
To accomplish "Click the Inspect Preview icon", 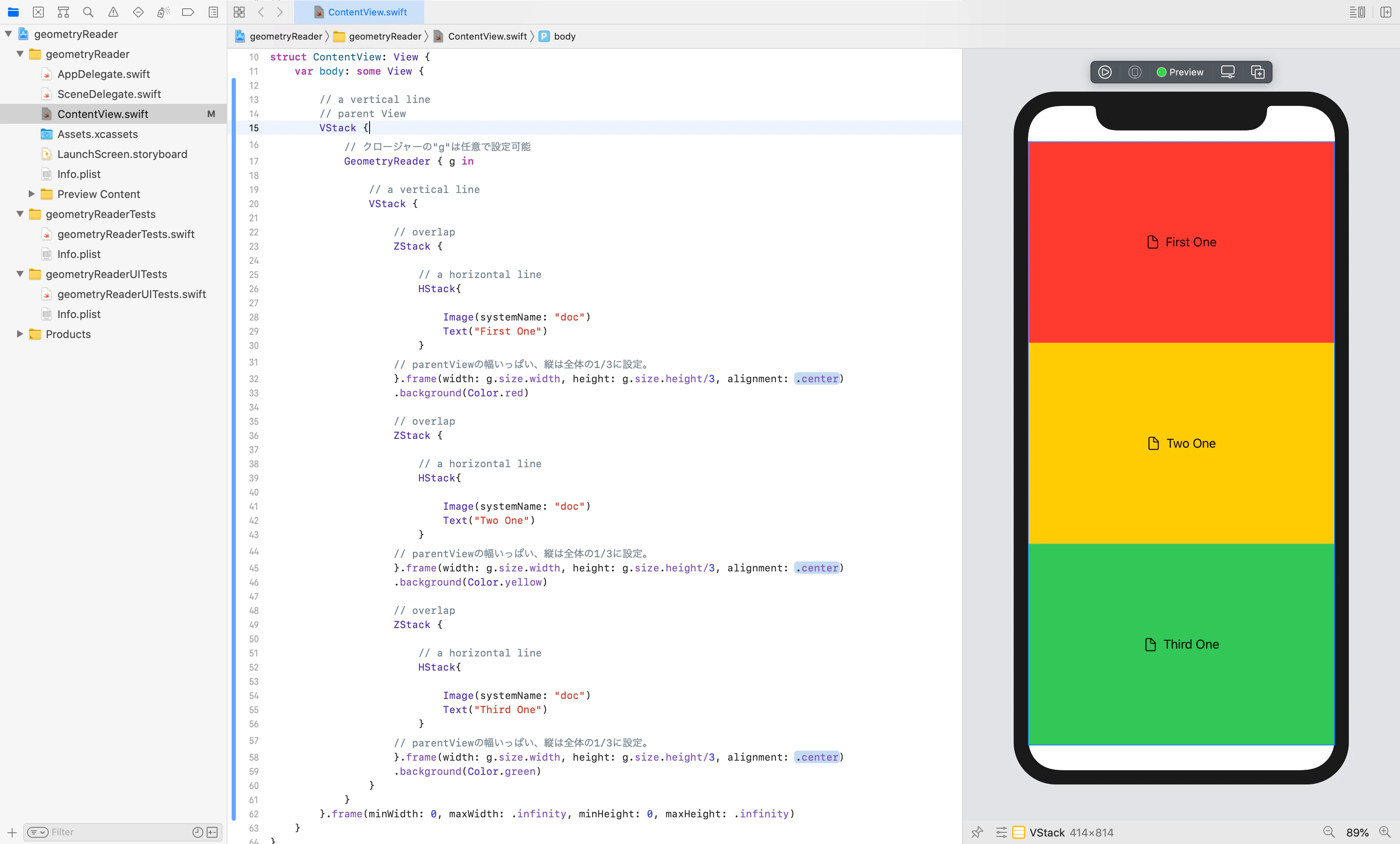I will point(1135,72).
